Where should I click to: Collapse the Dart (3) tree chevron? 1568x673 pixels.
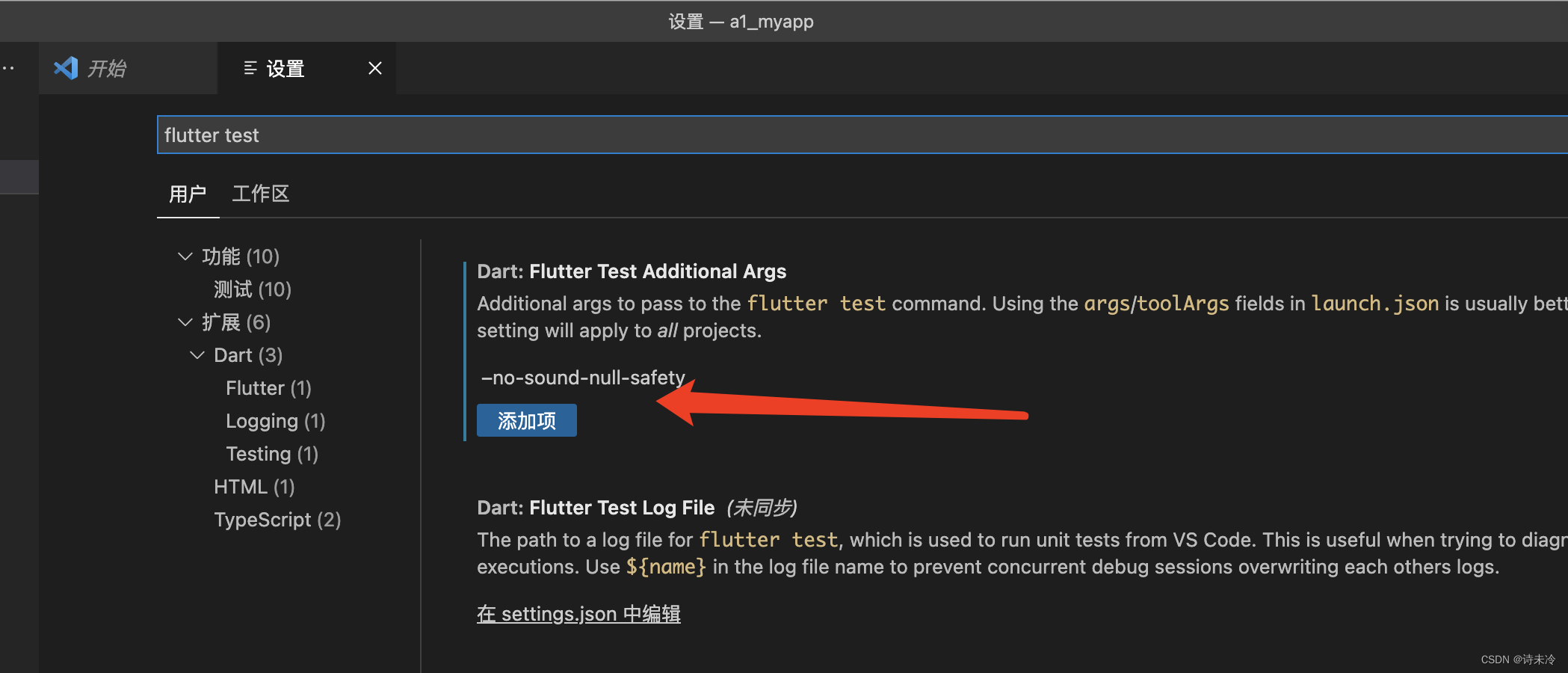coord(197,355)
